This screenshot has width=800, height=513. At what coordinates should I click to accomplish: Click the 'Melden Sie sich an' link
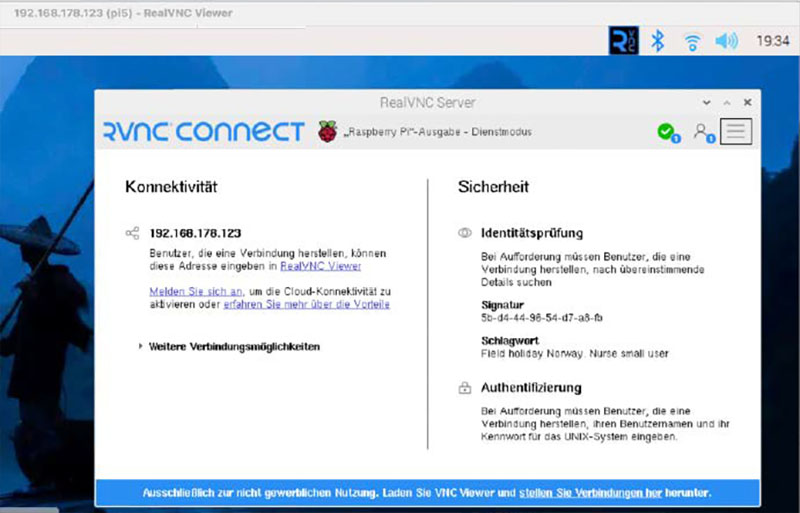tap(196, 291)
